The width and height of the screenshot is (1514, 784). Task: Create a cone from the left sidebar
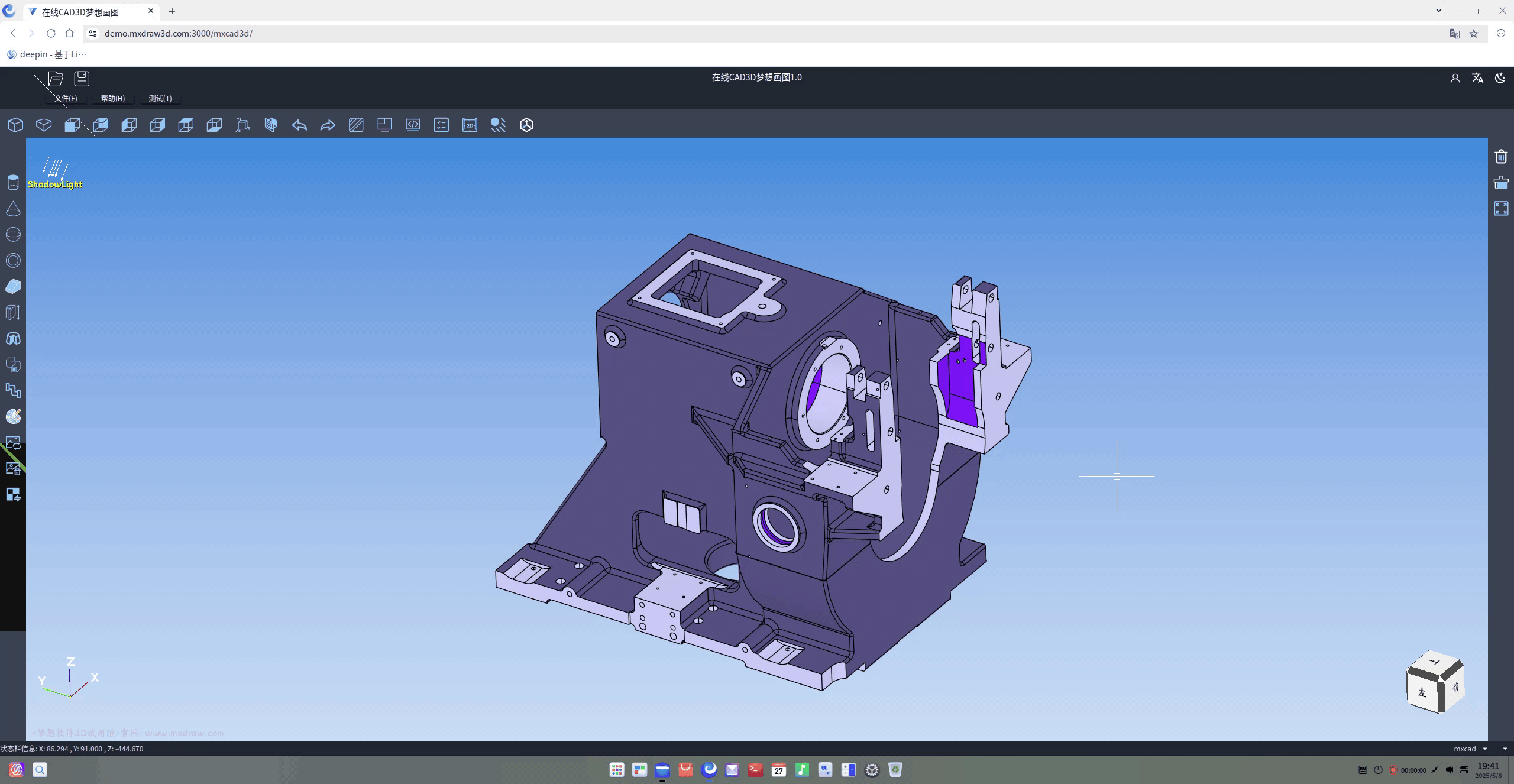[x=13, y=209]
